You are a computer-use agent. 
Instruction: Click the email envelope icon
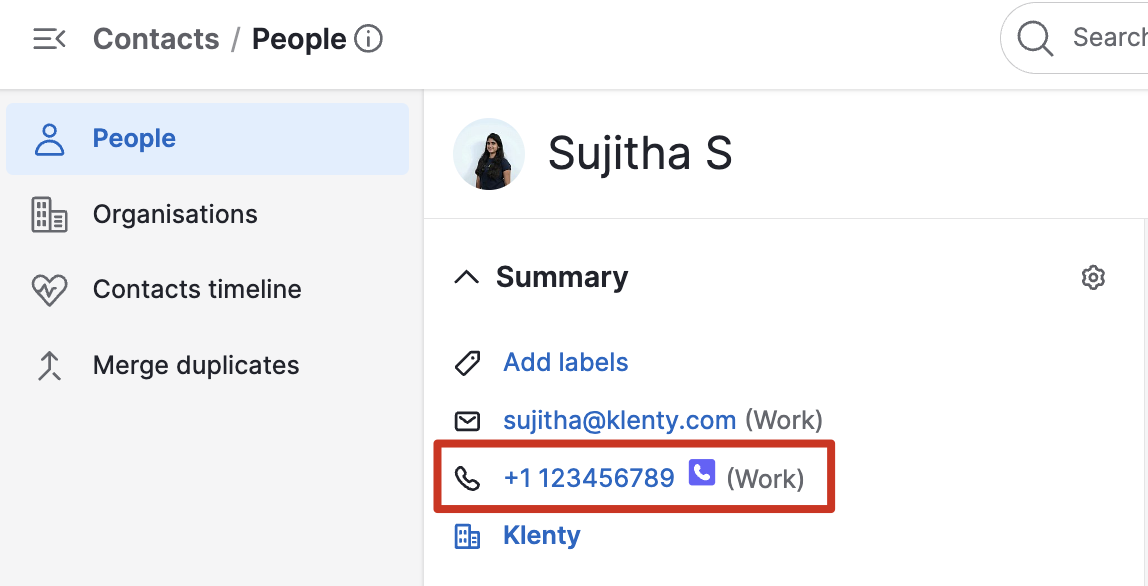coord(467,421)
